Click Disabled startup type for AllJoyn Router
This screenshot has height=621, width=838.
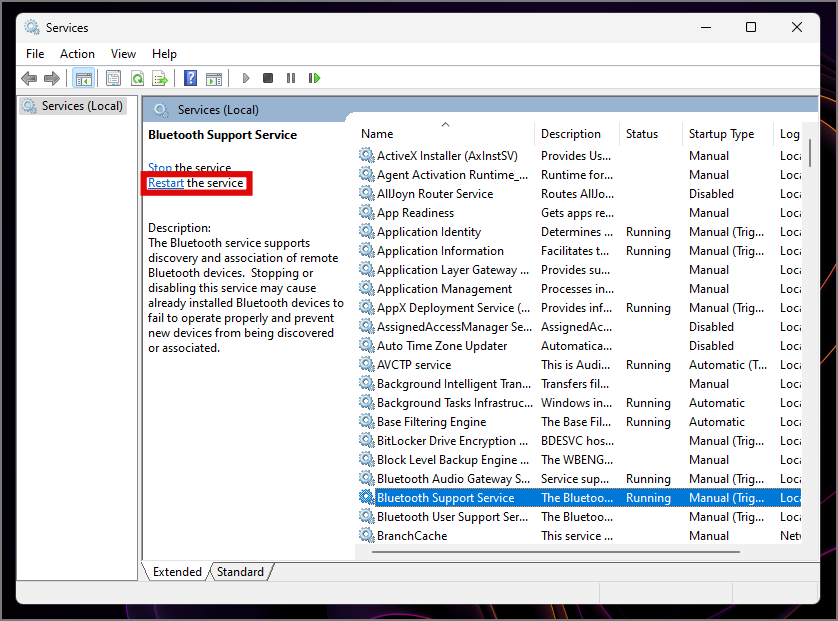point(711,193)
